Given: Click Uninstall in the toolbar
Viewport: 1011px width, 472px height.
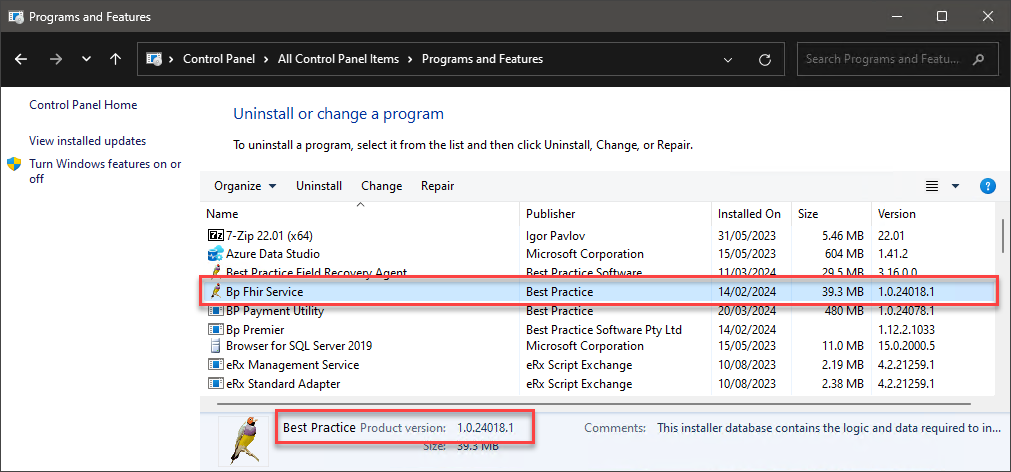Looking at the screenshot, I should click(319, 186).
